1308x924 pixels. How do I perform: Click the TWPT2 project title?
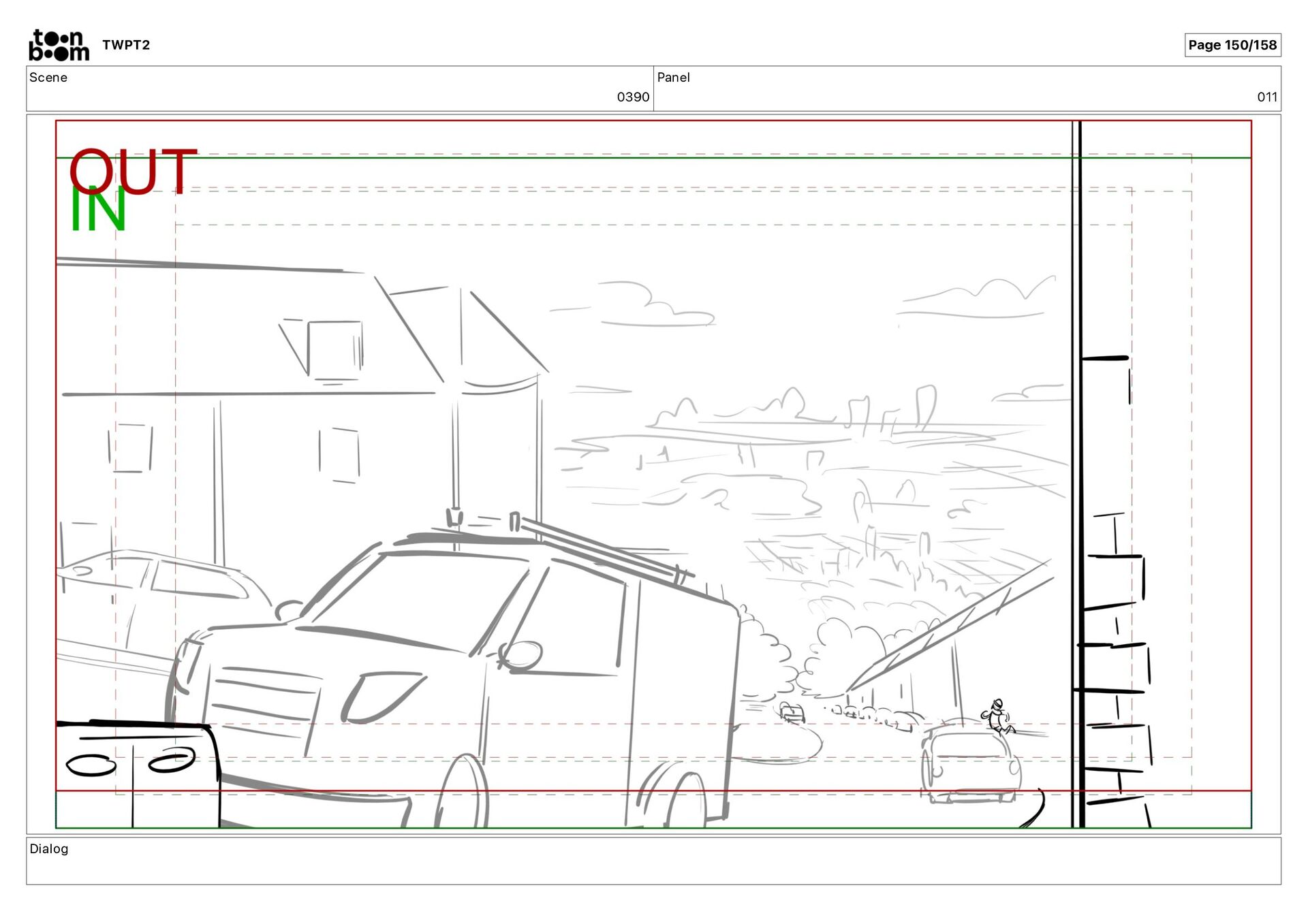126,45
